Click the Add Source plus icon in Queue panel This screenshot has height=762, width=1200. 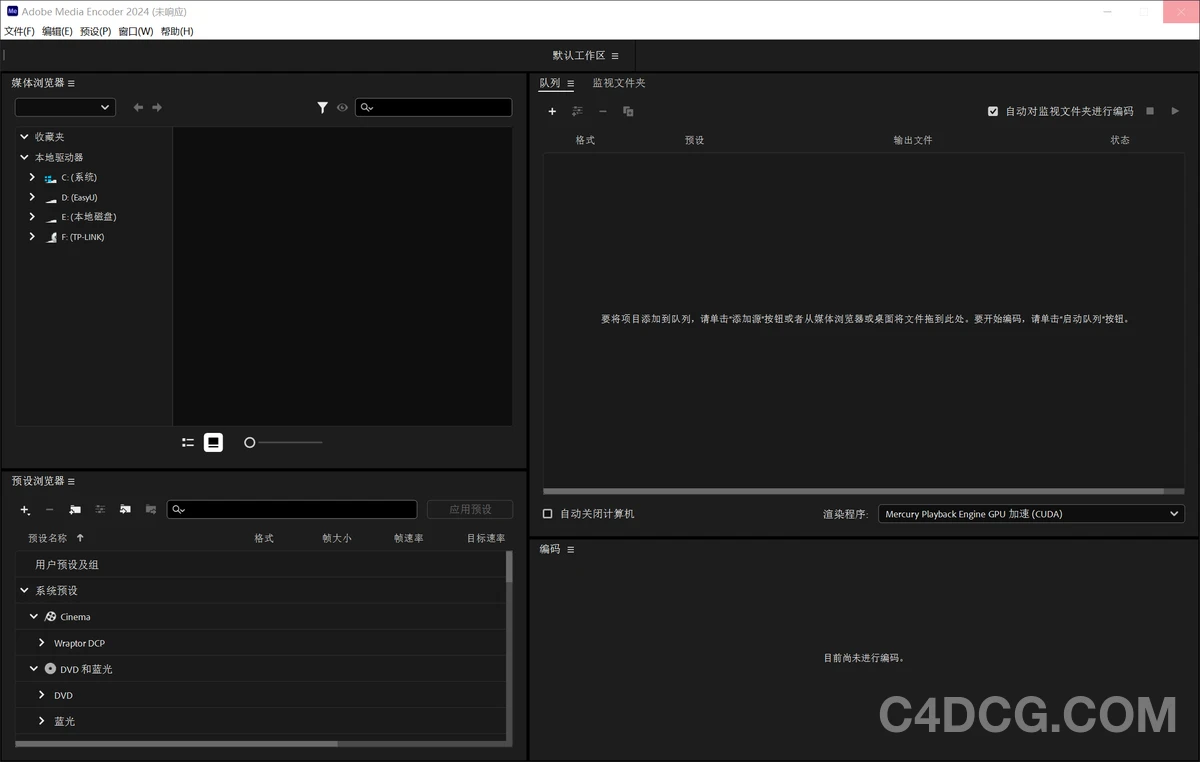coord(552,111)
